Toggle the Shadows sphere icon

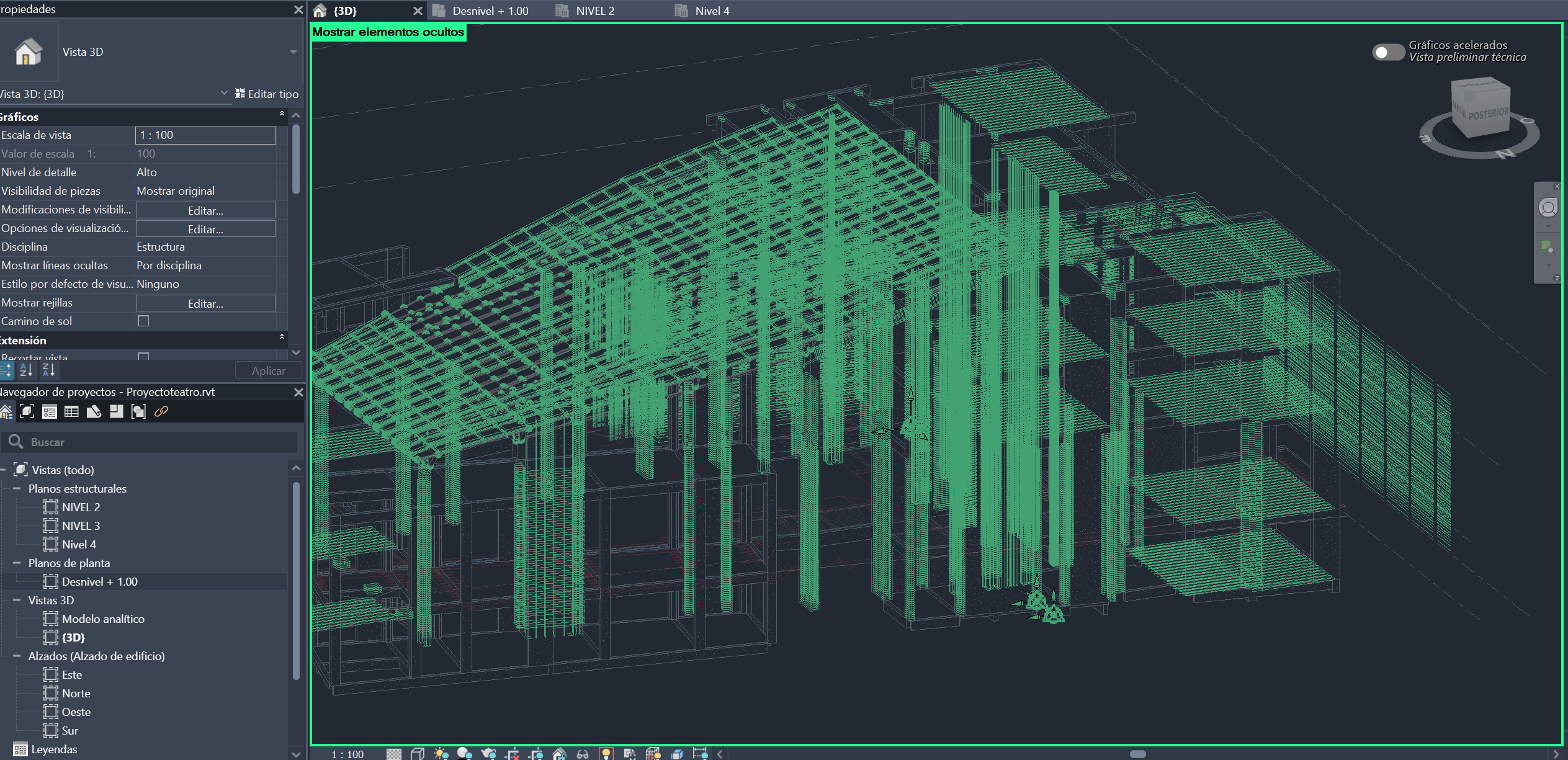[x=464, y=754]
